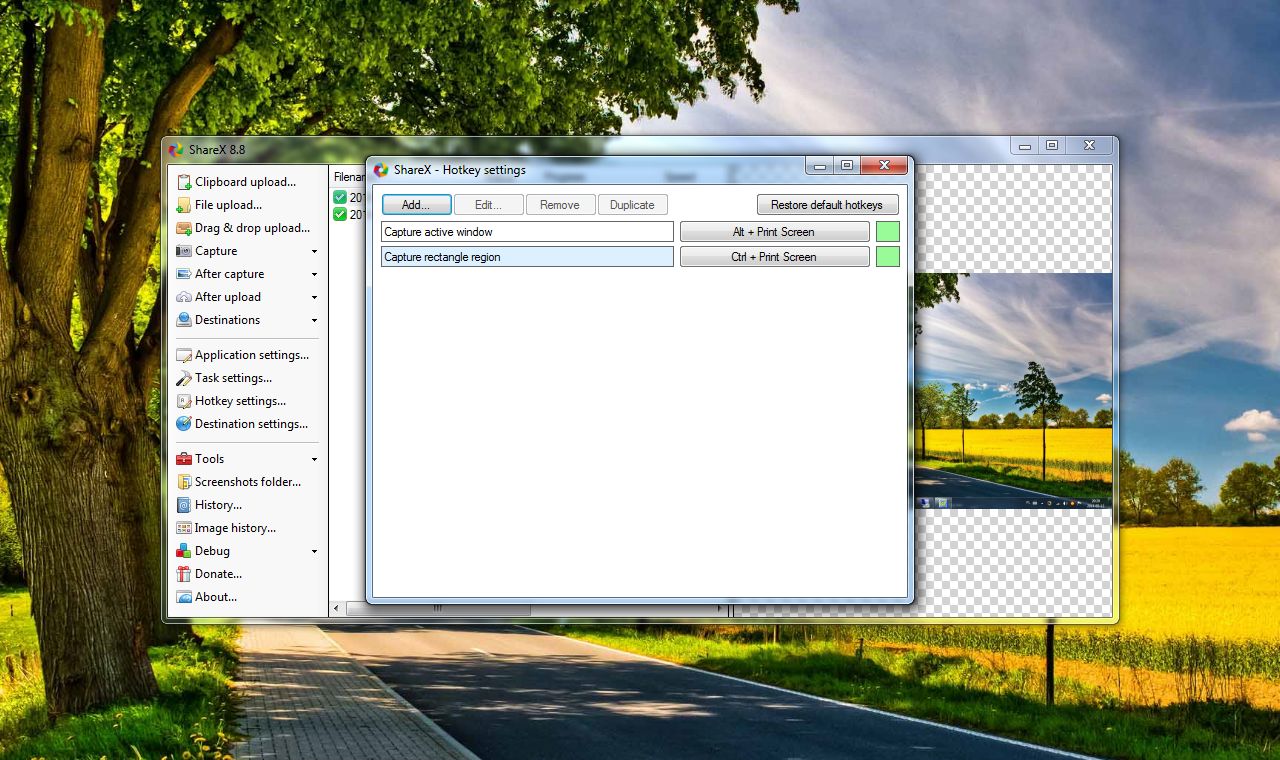Expand the Destinations submenu arrow
The width and height of the screenshot is (1280, 760).
pos(315,321)
